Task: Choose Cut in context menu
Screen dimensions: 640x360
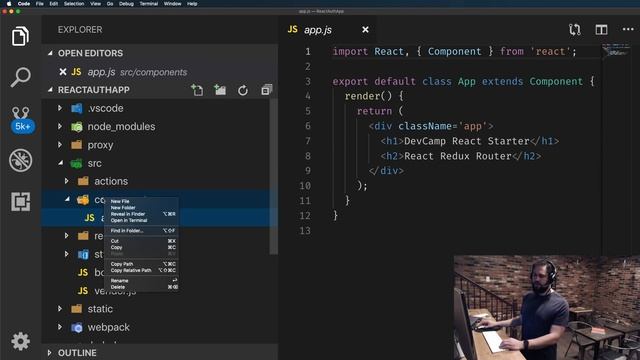Action: click(x=141, y=241)
